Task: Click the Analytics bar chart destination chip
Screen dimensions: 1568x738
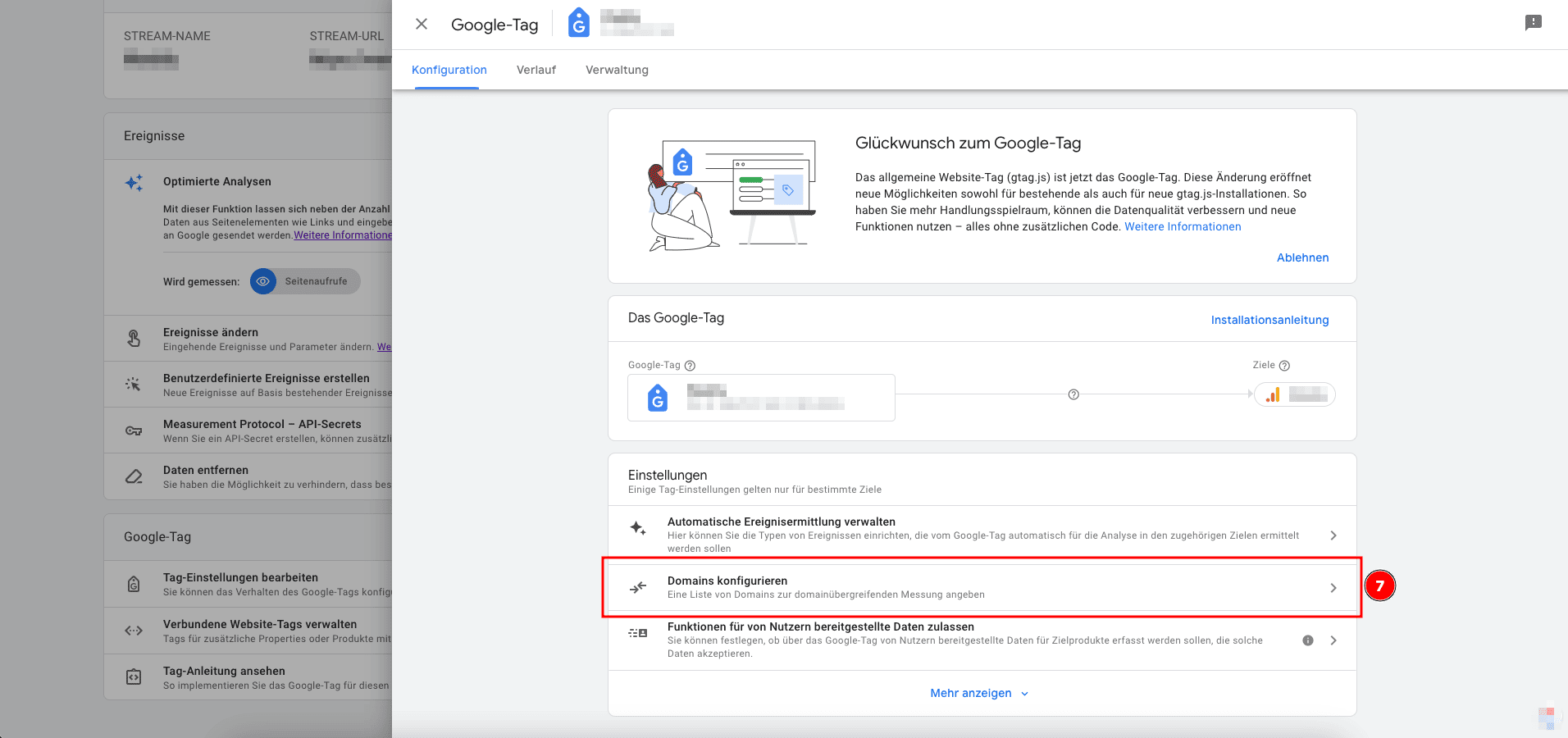Action: tap(1294, 395)
